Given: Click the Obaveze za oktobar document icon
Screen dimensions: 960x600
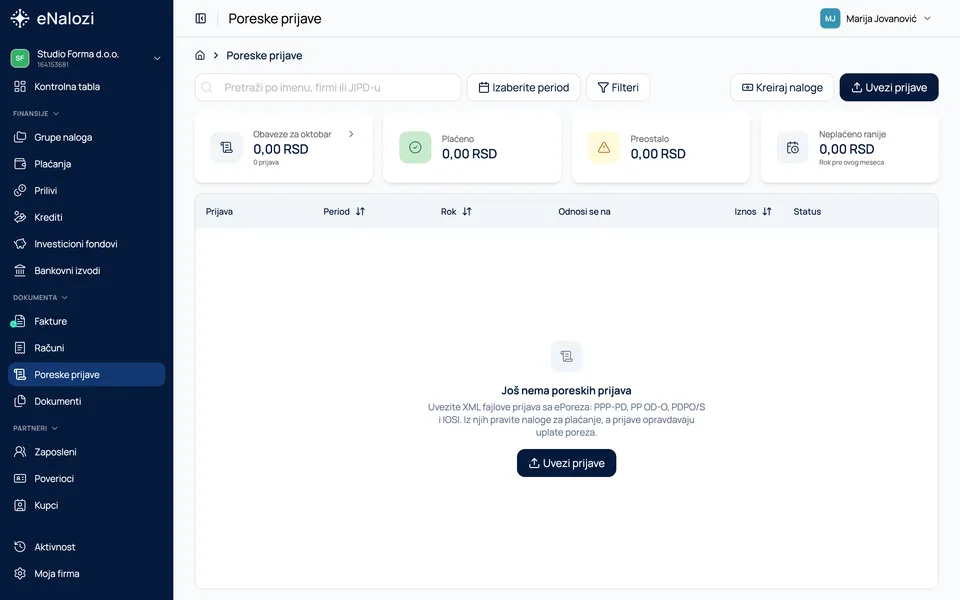Looking at the screenshot, I should coord(227,148).
